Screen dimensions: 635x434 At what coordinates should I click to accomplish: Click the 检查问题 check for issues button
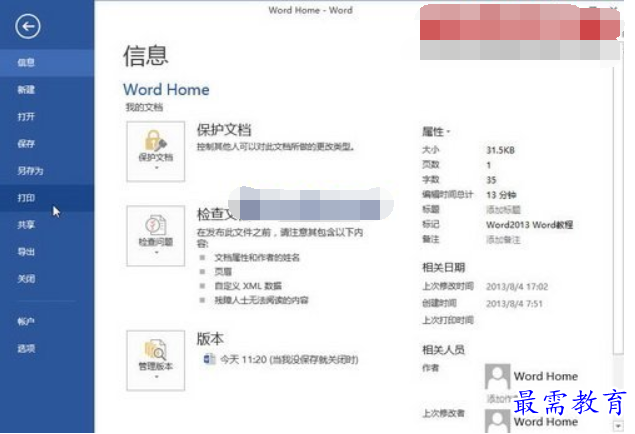156,236
